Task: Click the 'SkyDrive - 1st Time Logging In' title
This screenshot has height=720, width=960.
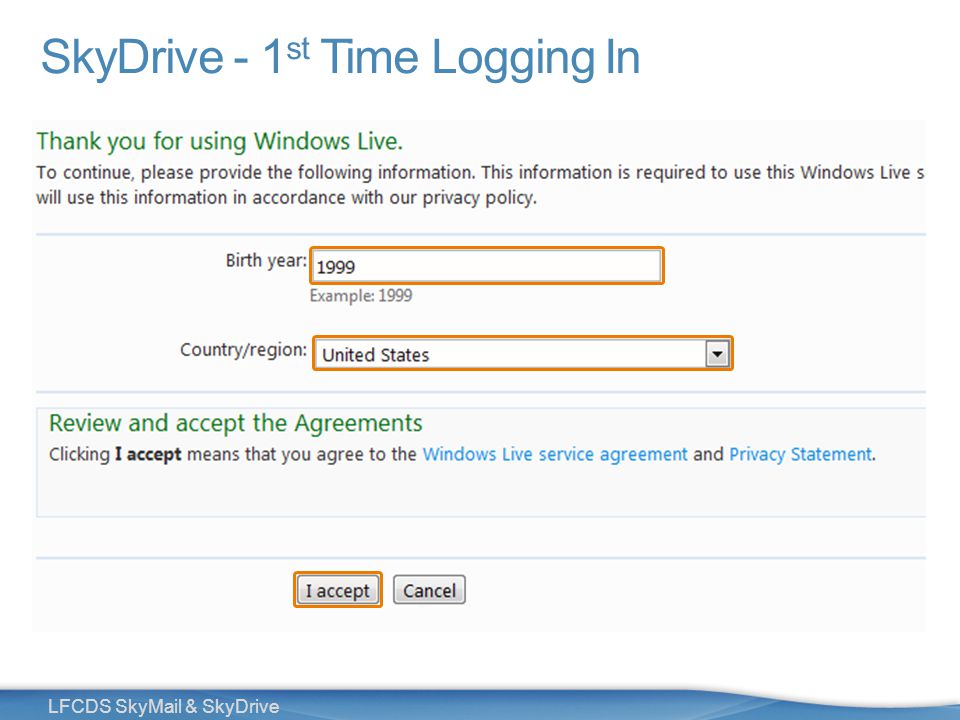Action: [340, 57]
